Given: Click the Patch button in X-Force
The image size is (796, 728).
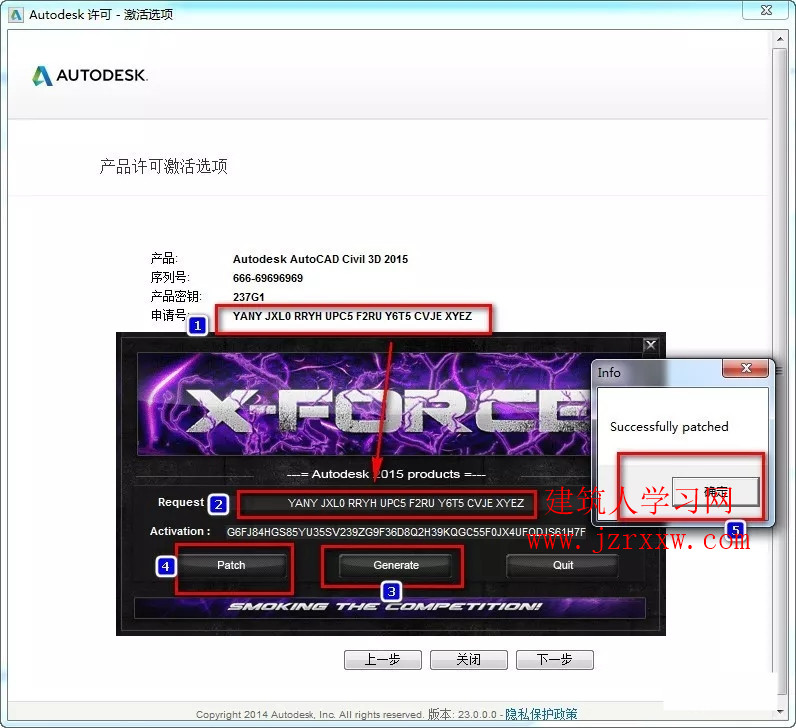Looking at the screenshot, I should (x=231, y=566).
